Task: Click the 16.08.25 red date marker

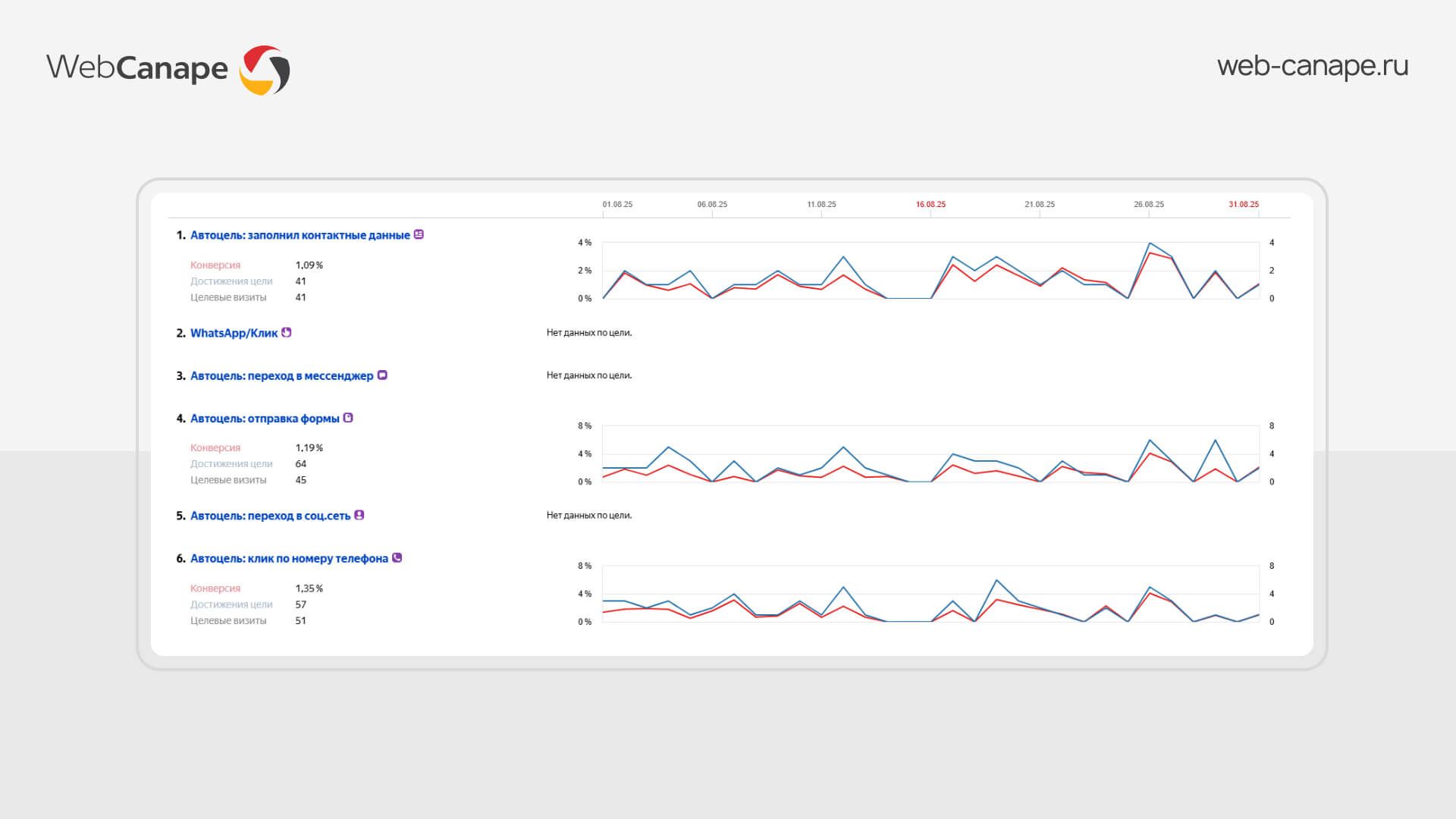Action: (x=930, y=205)
